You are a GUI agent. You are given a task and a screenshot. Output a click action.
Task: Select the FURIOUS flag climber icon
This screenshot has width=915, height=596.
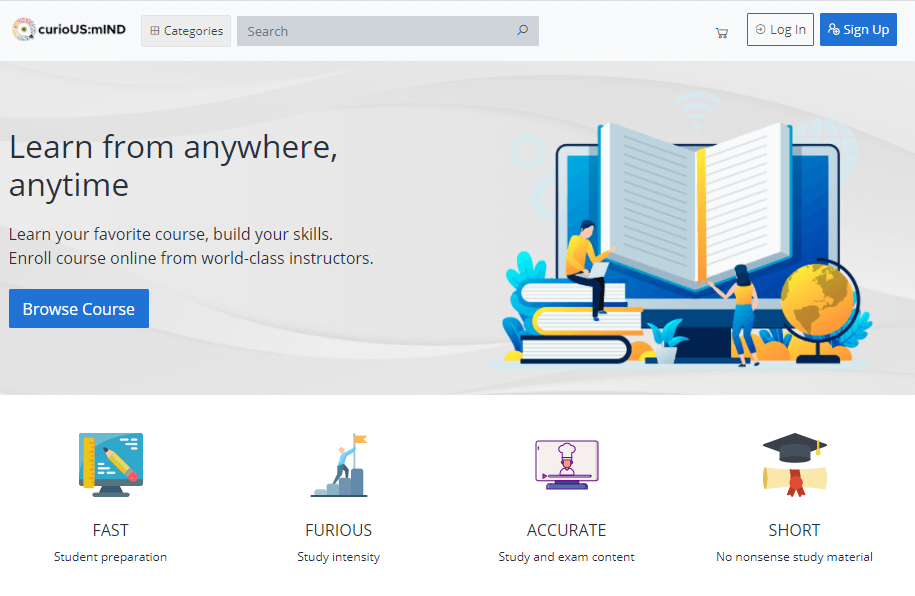pyautogui.click(x=339, y=465)
